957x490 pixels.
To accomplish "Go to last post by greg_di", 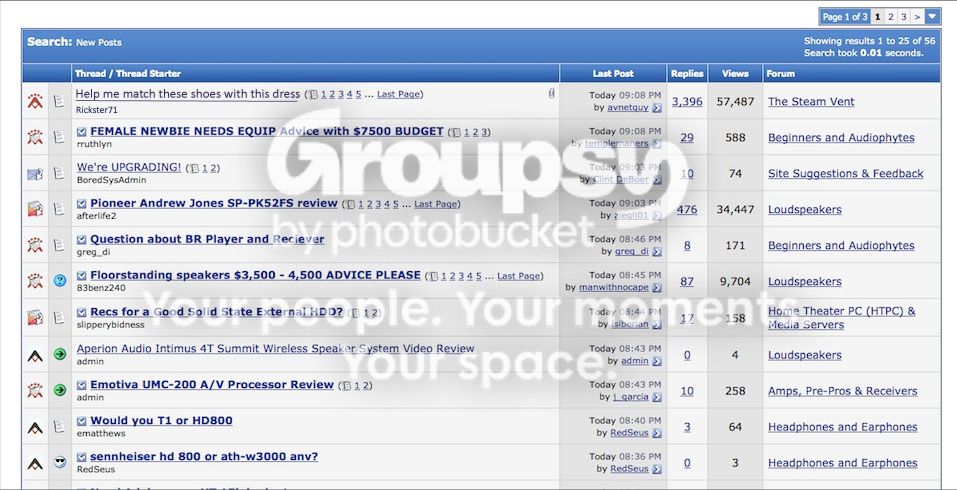I will [x=657, y=251].
